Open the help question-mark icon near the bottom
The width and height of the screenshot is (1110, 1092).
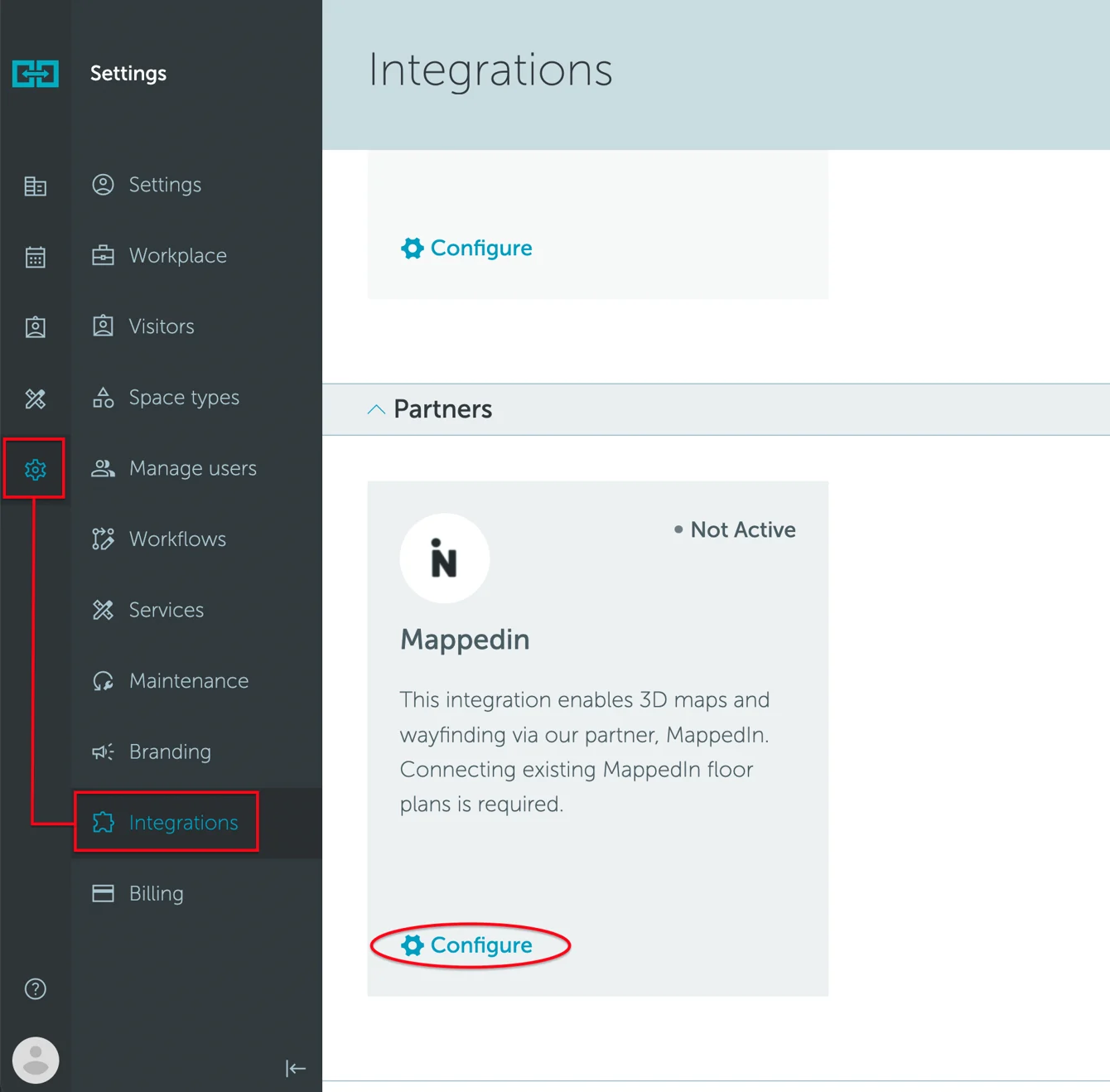click(35, 988)
